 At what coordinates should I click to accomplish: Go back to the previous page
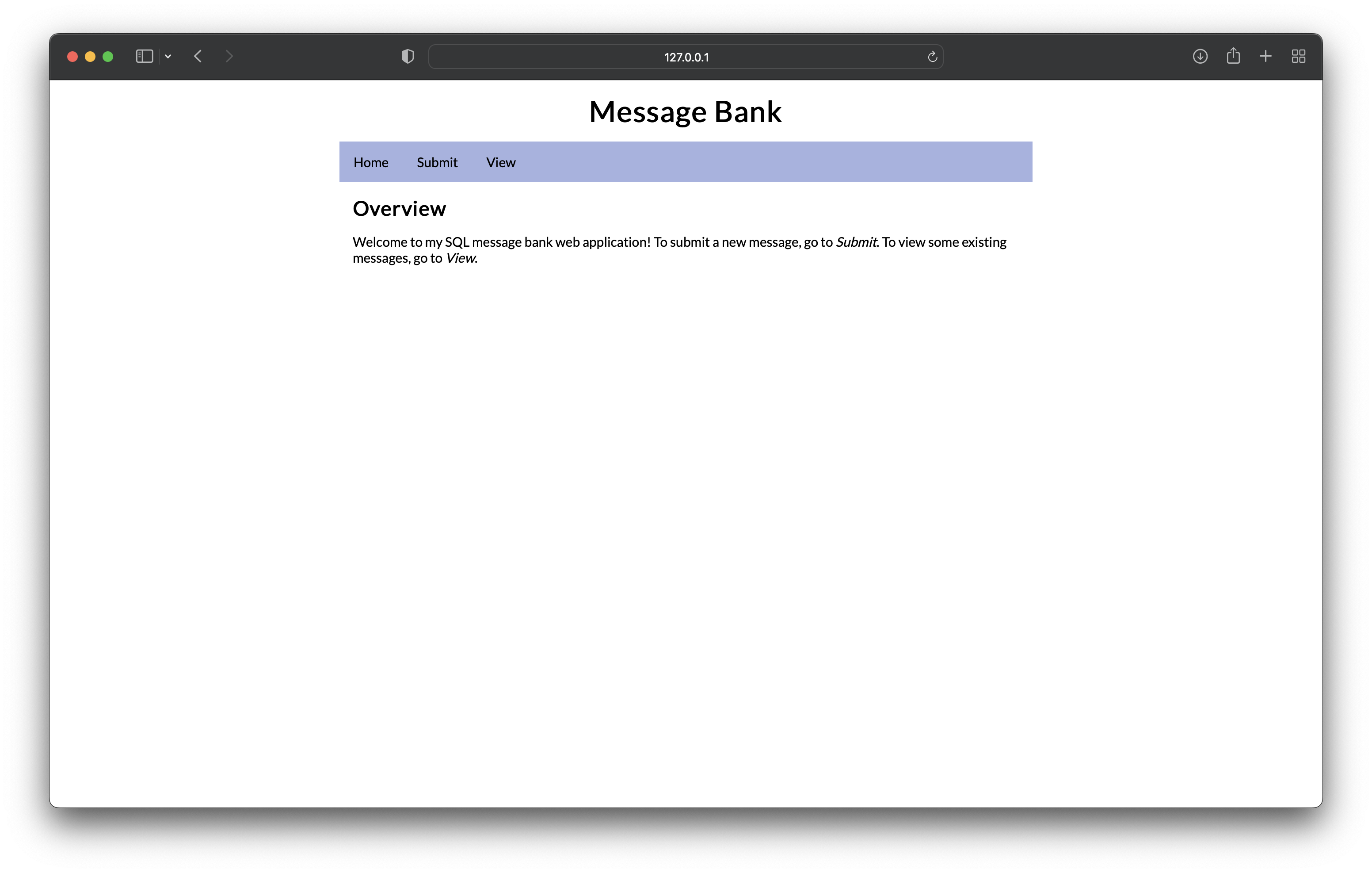[x=198, y=57]
